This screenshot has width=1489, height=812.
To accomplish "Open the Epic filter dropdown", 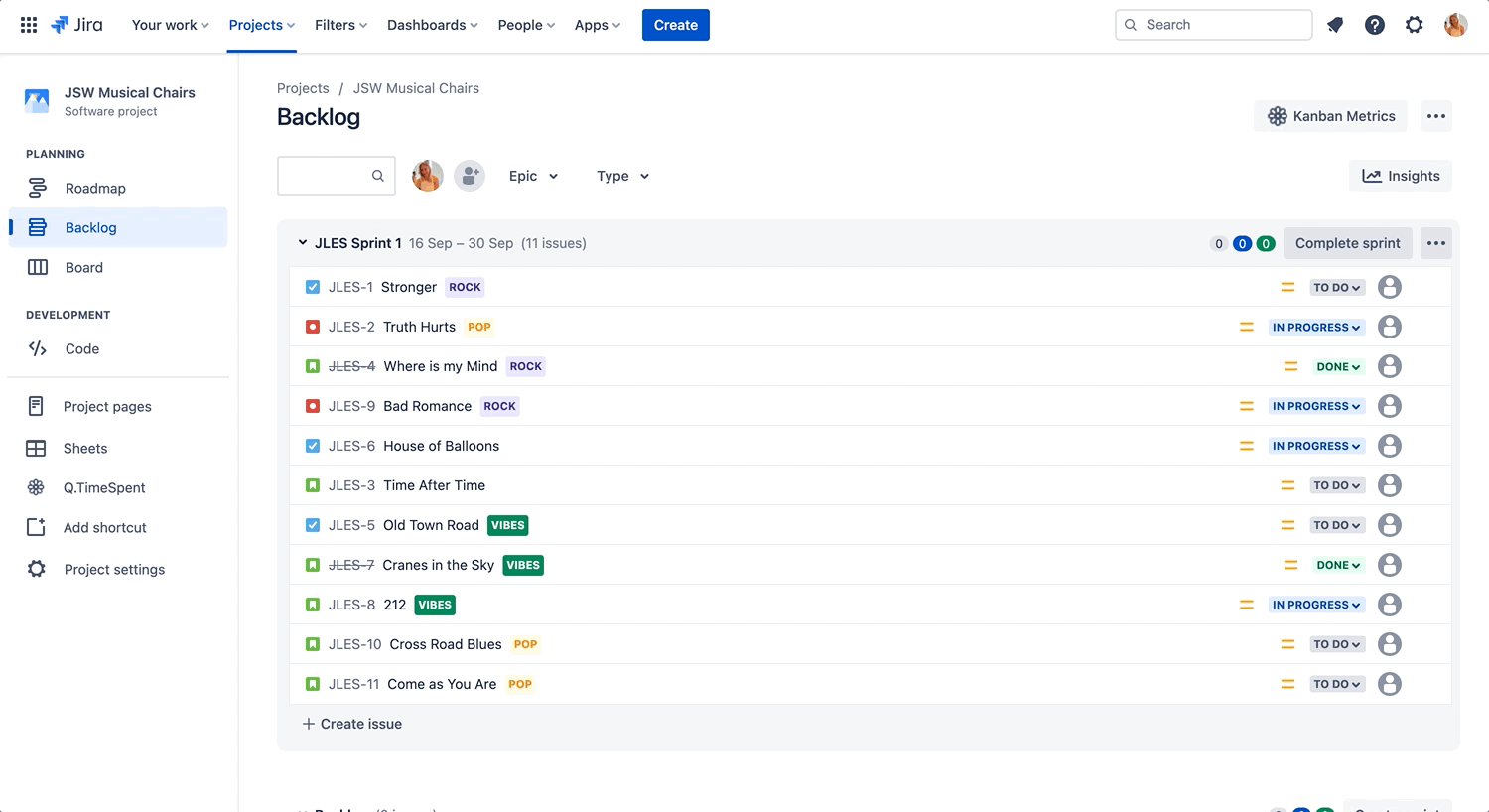I will [x=533, y=176].
